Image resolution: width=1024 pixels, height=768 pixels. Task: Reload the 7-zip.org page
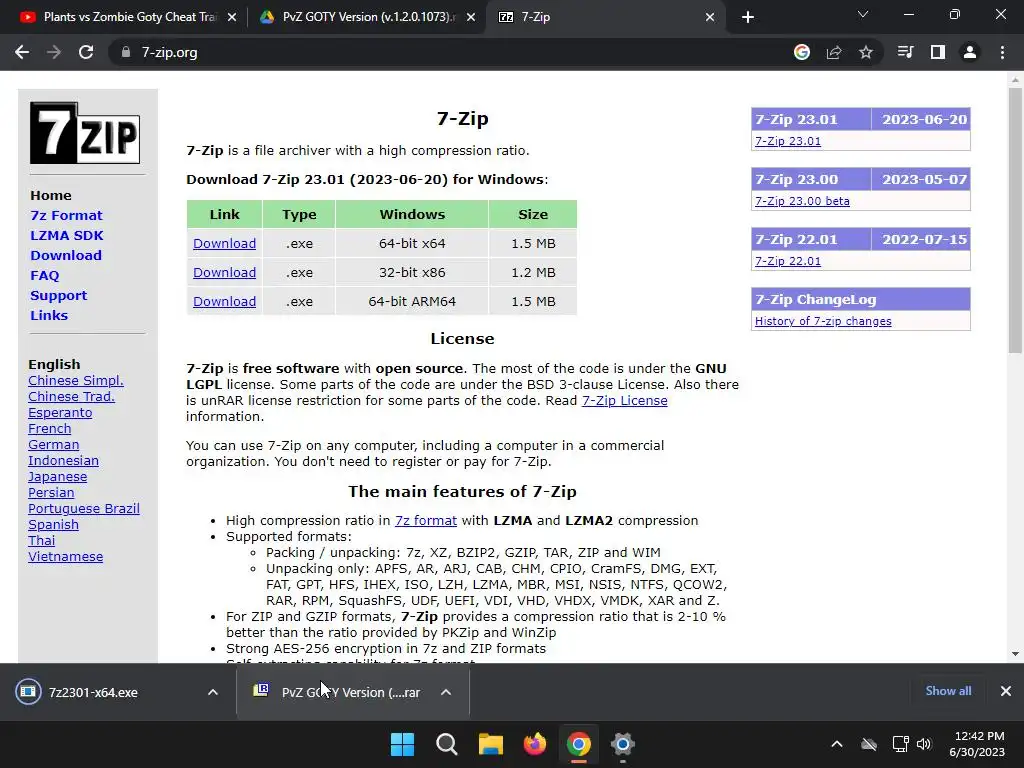tap(86, 52)
